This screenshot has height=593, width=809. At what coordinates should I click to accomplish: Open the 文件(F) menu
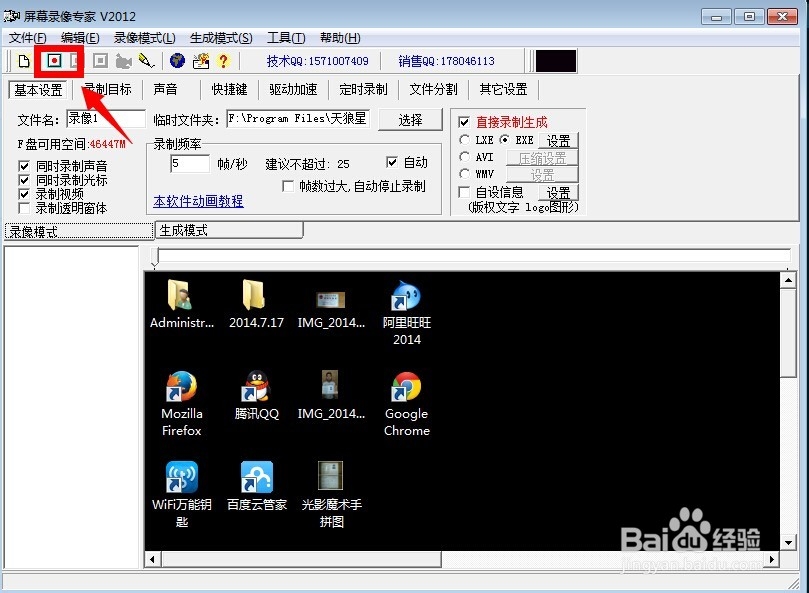27,38
